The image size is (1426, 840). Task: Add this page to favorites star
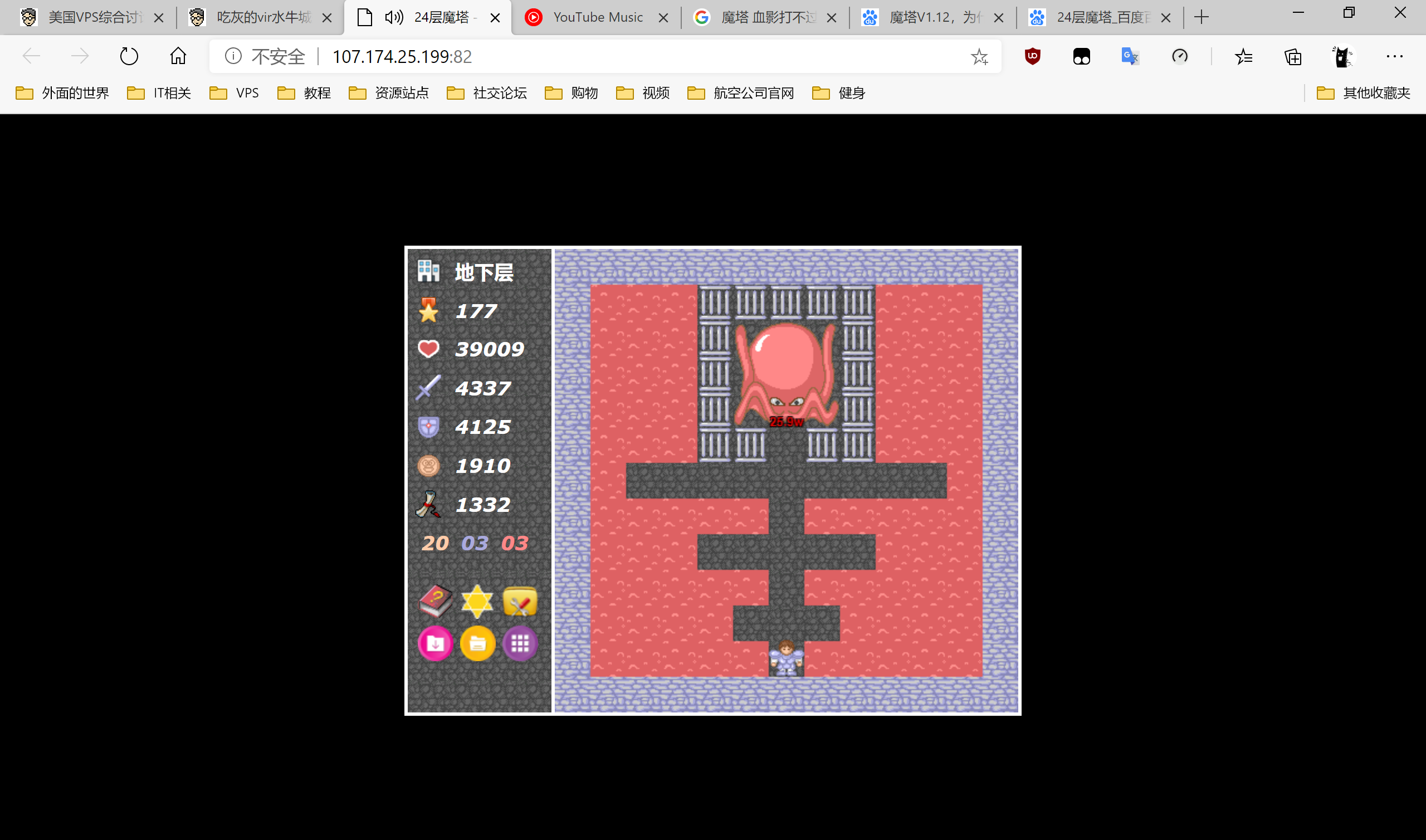[x=979, y=56]
